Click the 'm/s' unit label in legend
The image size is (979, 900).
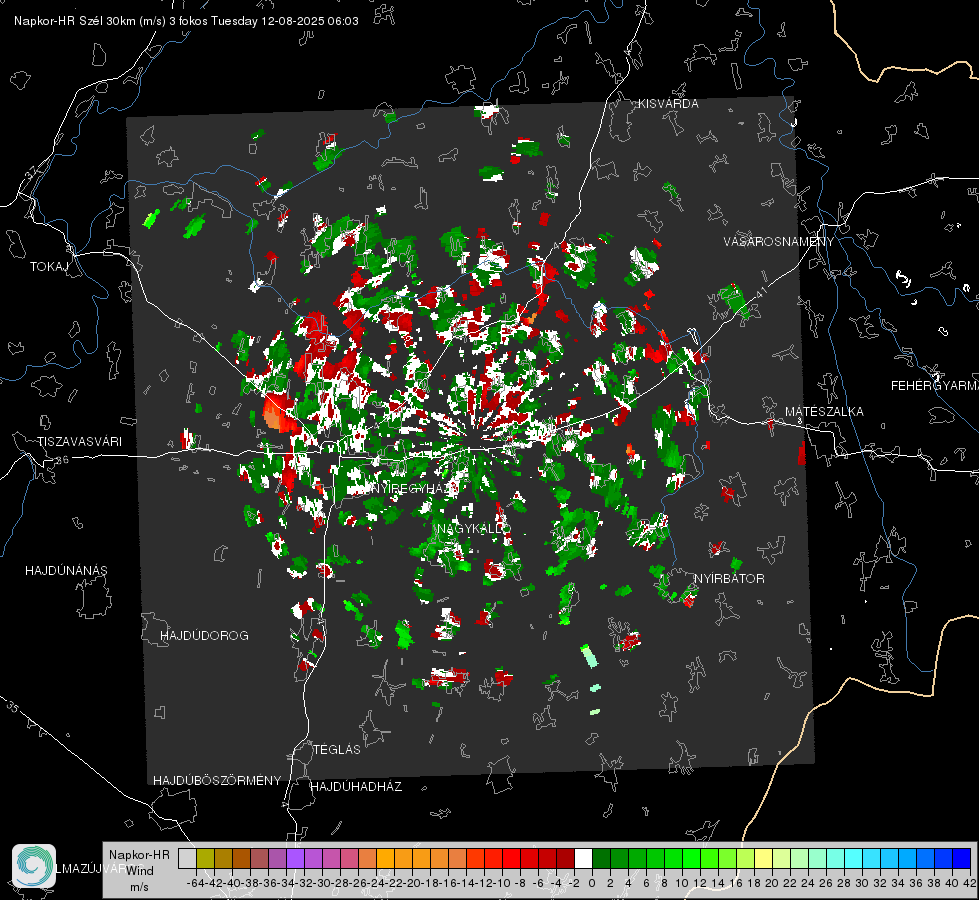tap(139, 887)
